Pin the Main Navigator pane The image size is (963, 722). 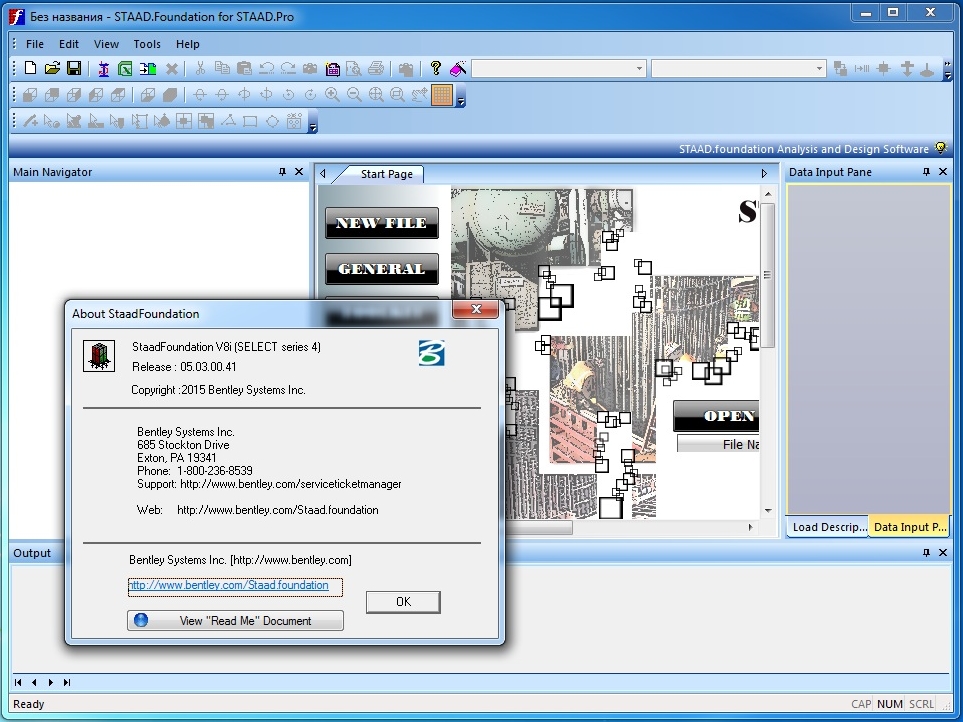coord(283,172)
